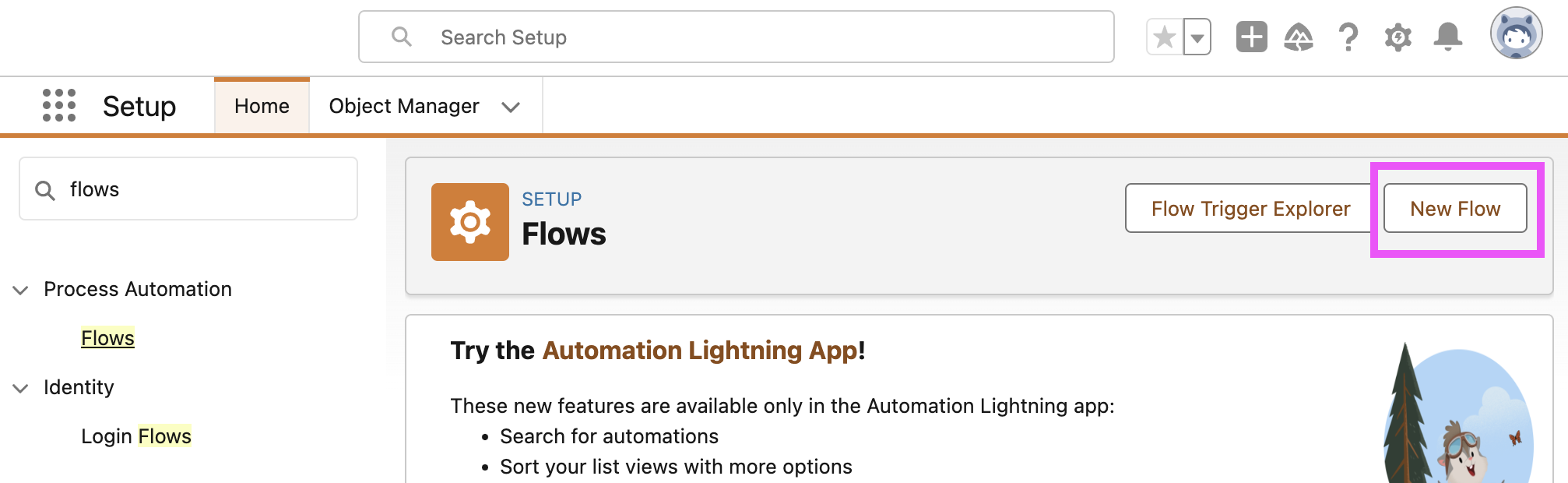
Task: View notifications bell icon
Action: click(x=1447, y=37)
